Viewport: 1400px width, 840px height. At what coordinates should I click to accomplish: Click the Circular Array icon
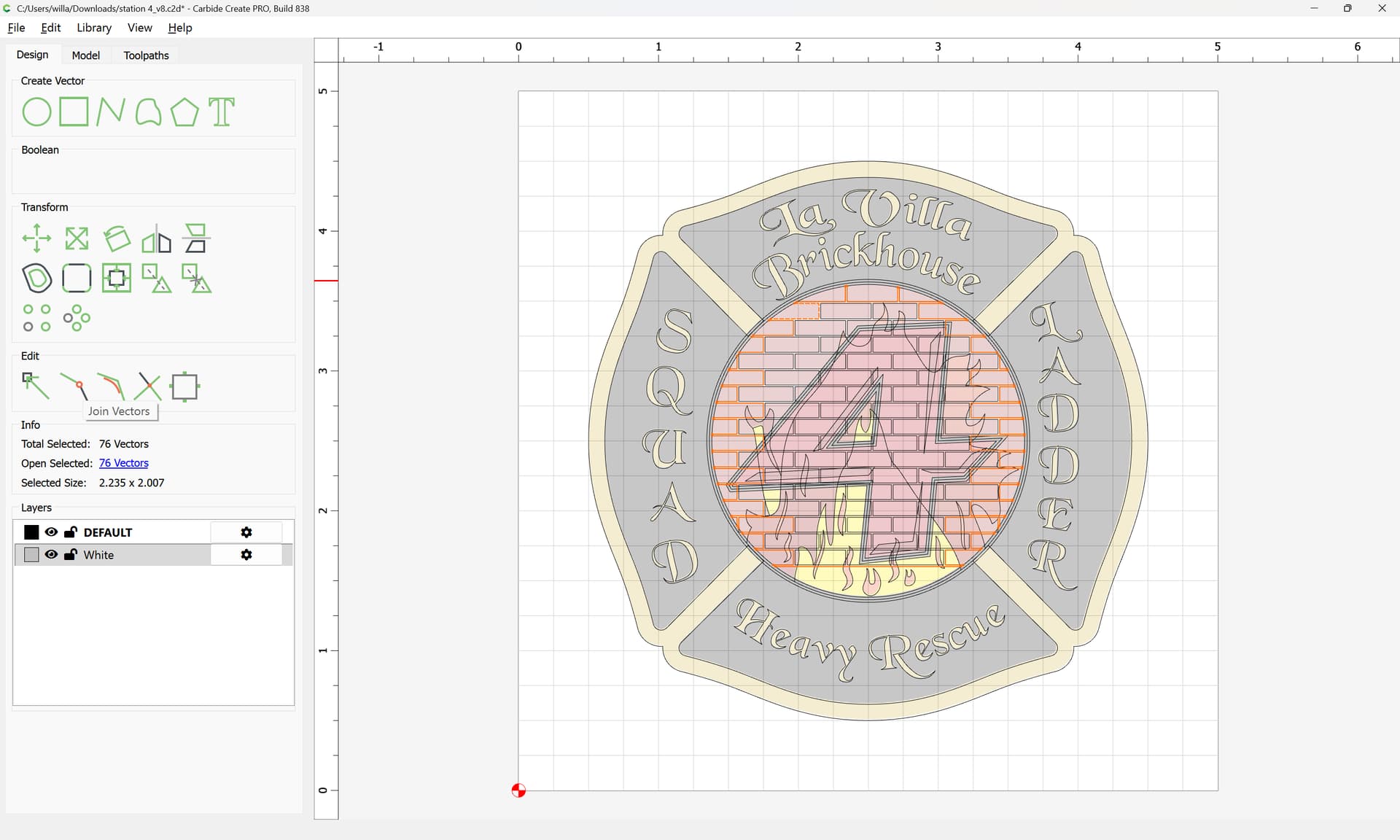click(77, 318)
